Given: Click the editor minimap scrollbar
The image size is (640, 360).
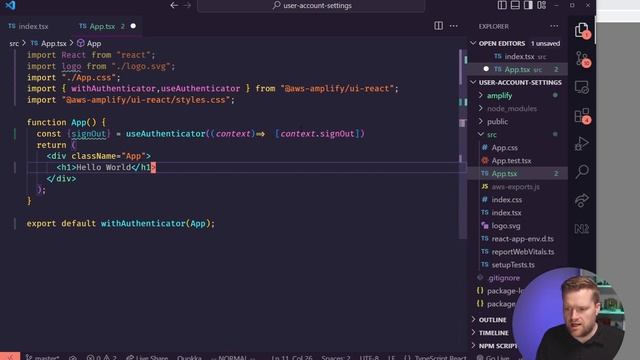Looking at the screenshot, I should coord(462,143).
